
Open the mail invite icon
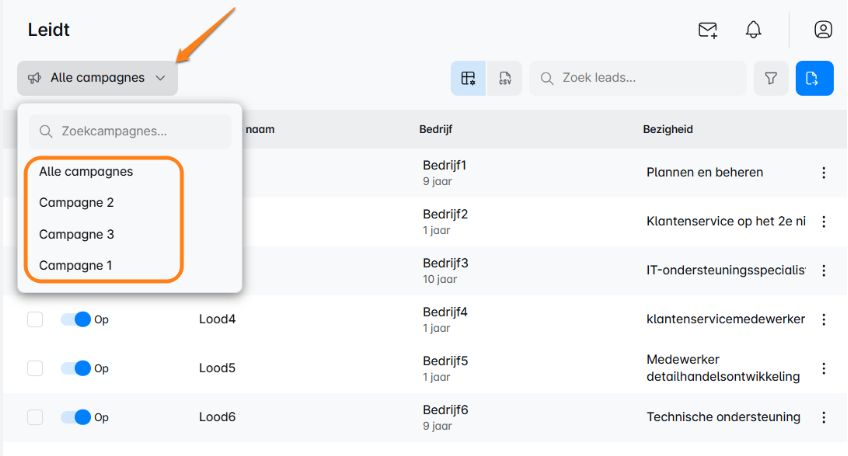click(x=708, y=30)
